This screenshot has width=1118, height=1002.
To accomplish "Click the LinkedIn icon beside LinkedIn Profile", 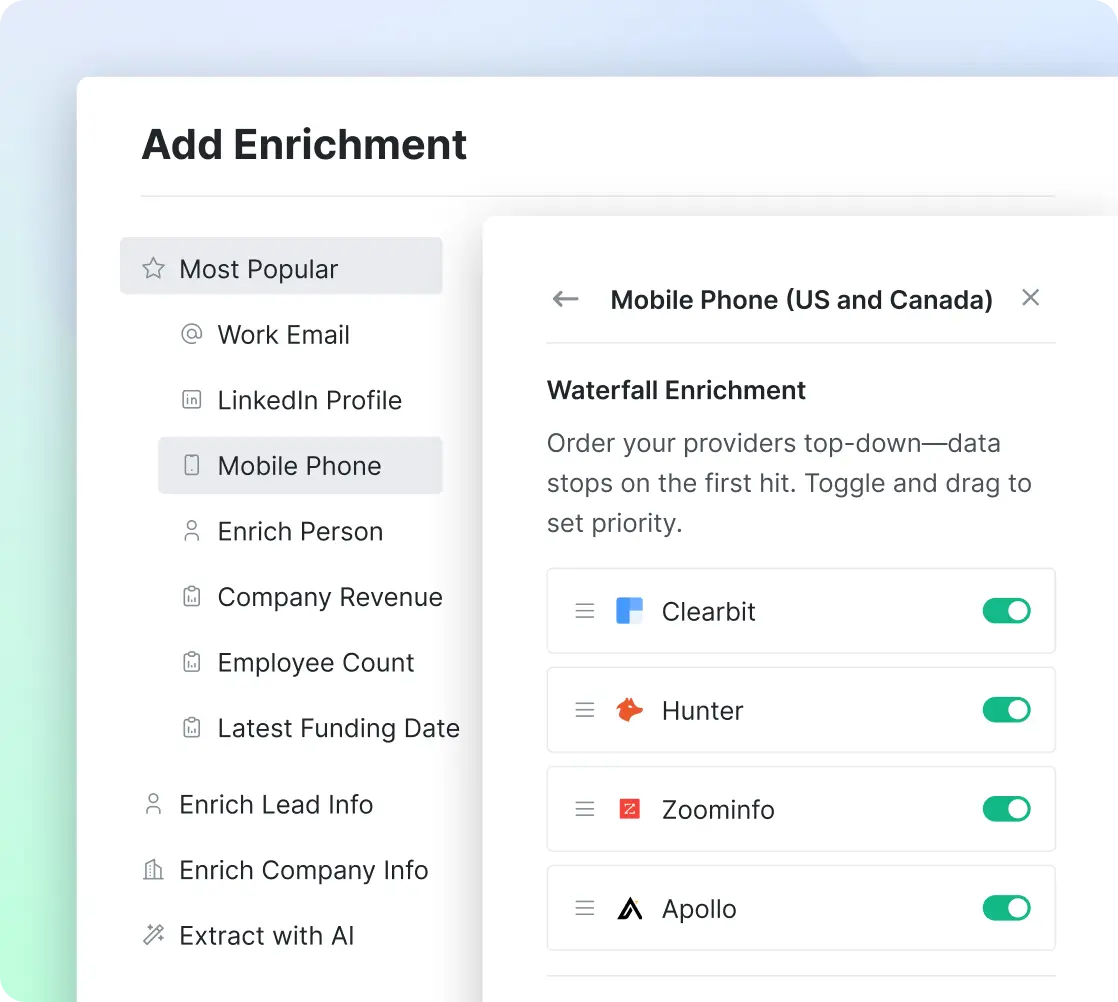I will (192, 399).
